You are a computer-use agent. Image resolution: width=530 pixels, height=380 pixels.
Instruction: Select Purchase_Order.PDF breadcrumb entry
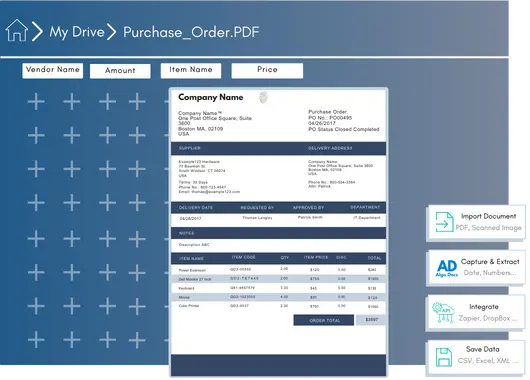point(191,32)
